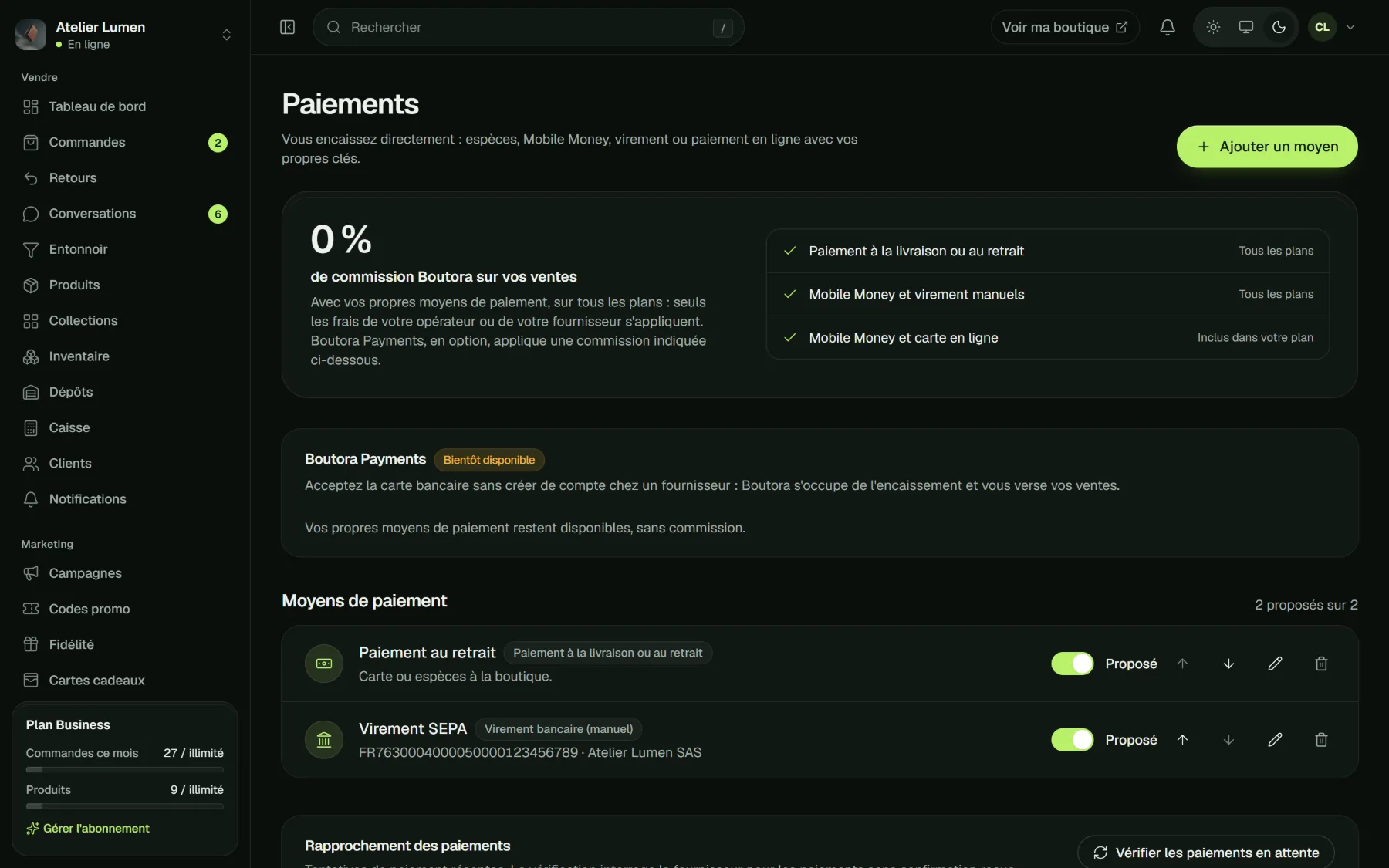The width and height of the screenshot is (1389, 868).
Task: Open Caisse page
Action: [124, 427]
